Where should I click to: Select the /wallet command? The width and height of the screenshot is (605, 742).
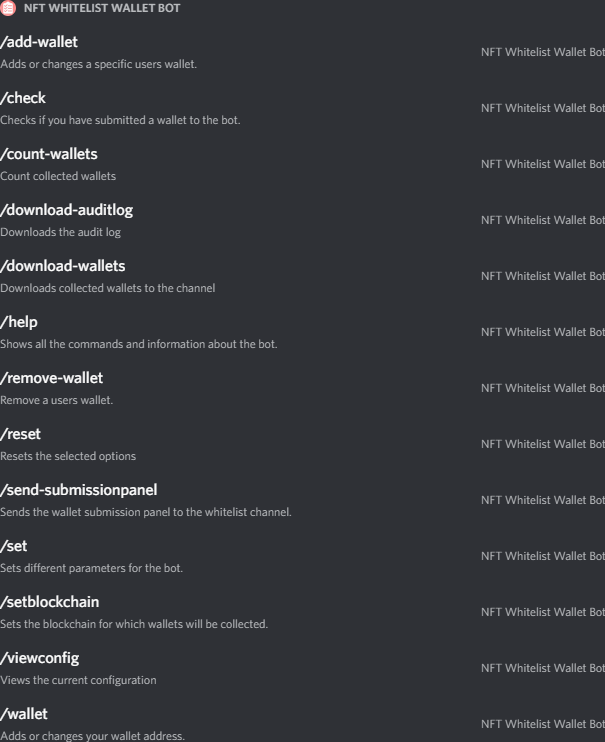click(24, 714)
